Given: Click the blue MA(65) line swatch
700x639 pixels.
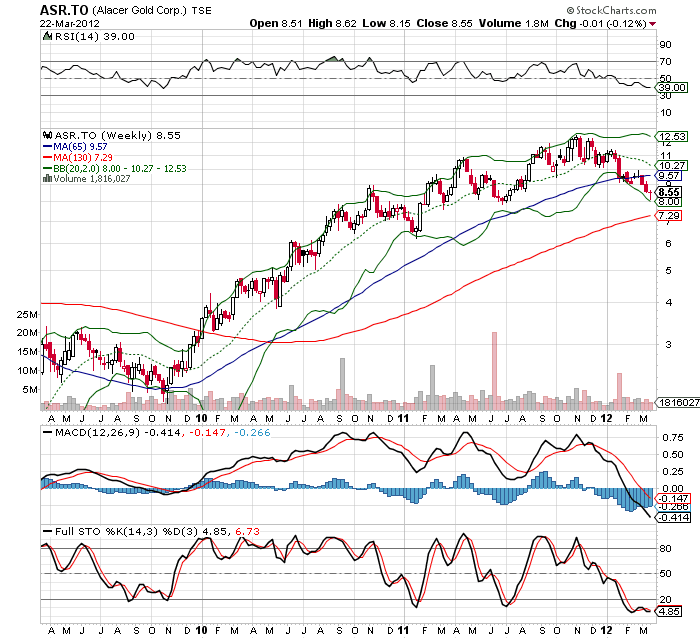Looking at the screenshot, I should pyautogui.click(x=47, y=146).
